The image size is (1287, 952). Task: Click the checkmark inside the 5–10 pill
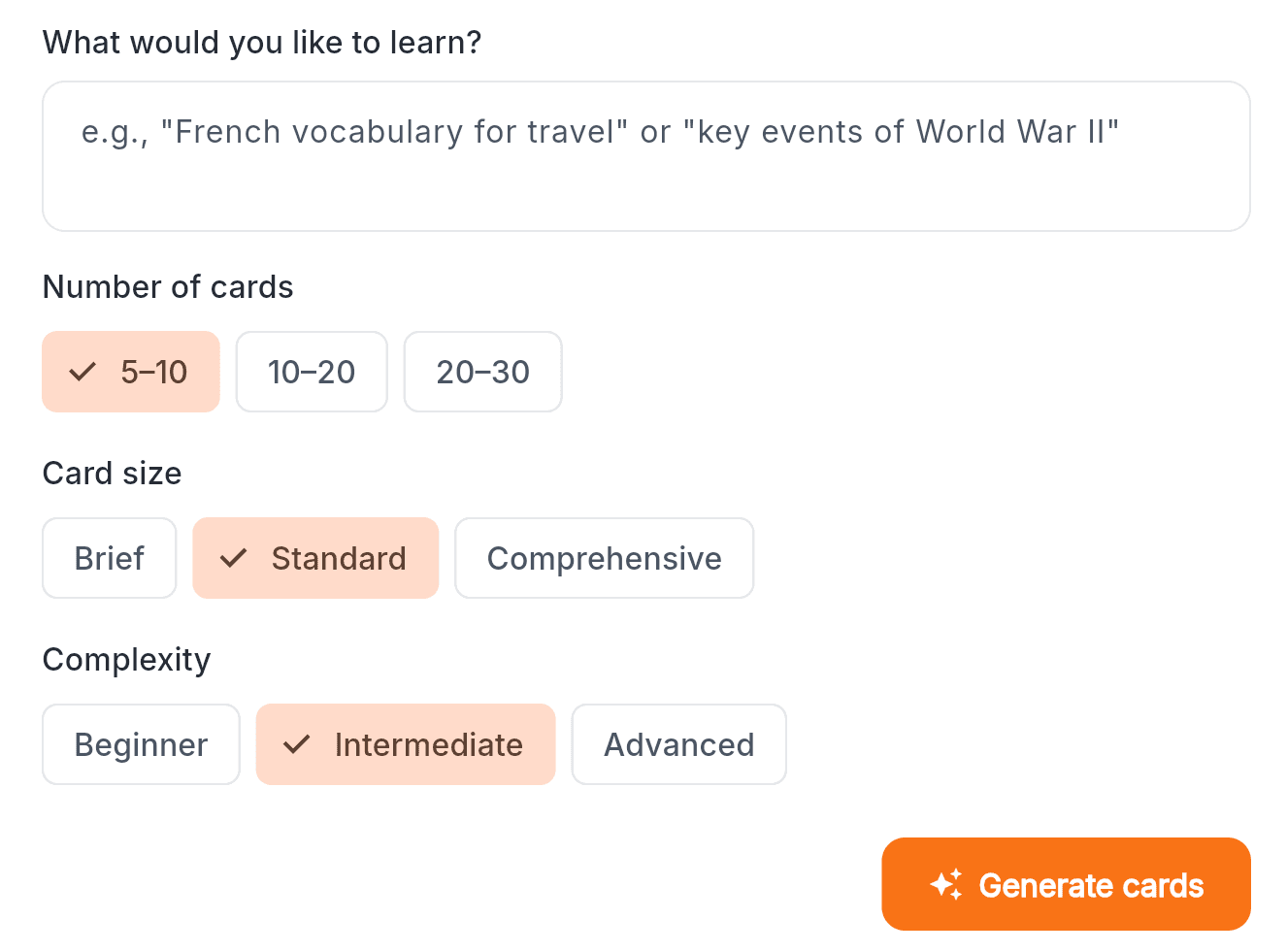82,371
